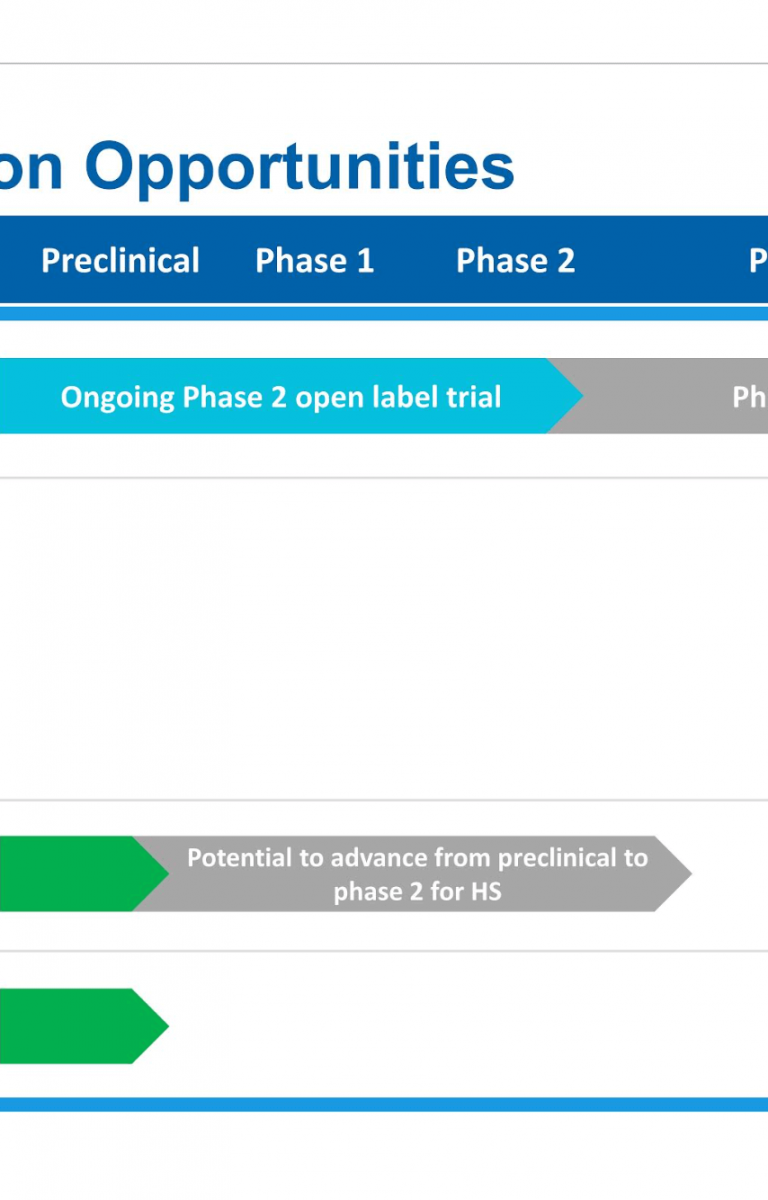The width and height of the screenshot is (768, 1200).
Task: Select the Phase 2 column header
Action: (515, 261)
